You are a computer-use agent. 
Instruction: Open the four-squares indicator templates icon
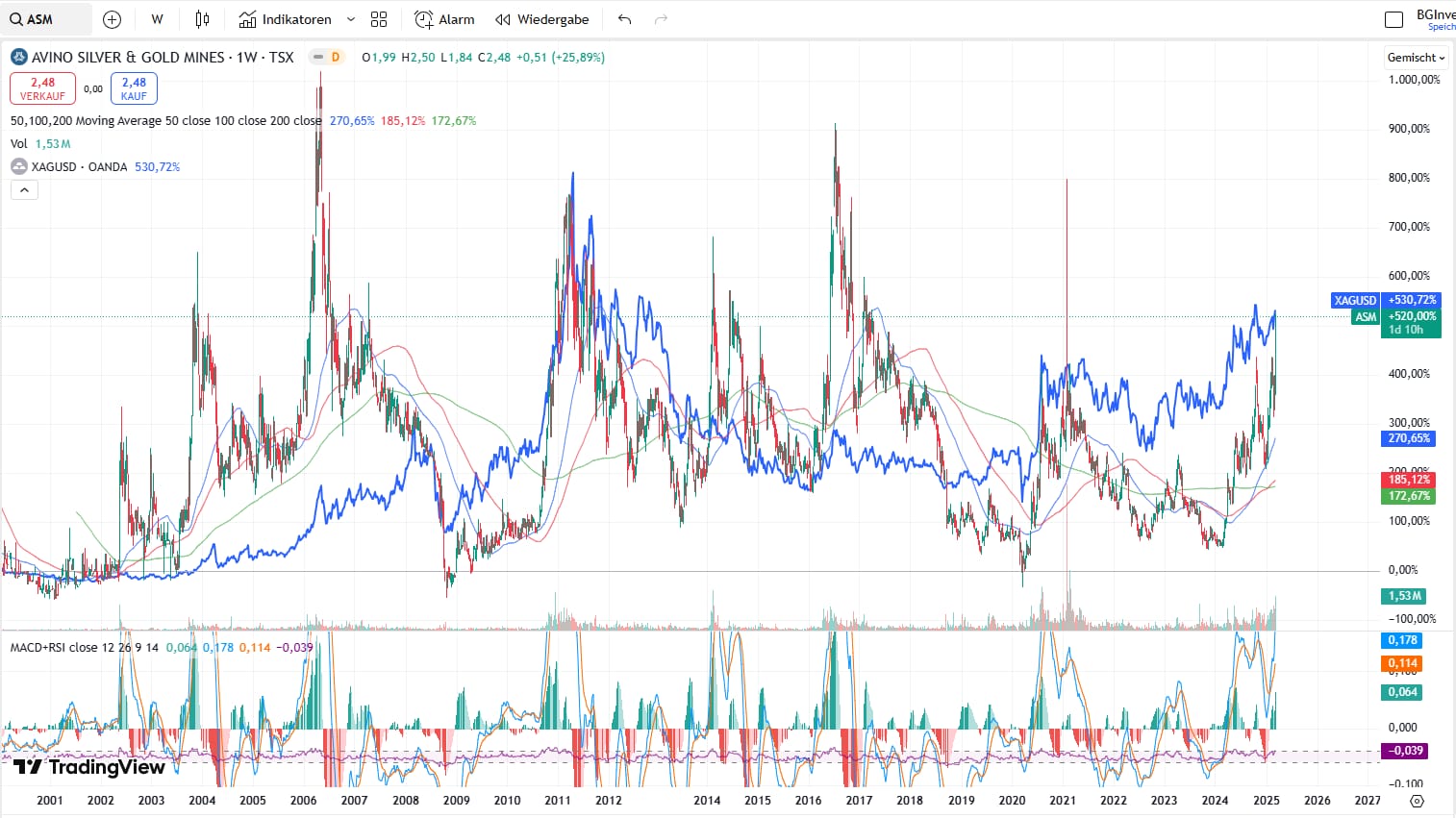point(379,19)
